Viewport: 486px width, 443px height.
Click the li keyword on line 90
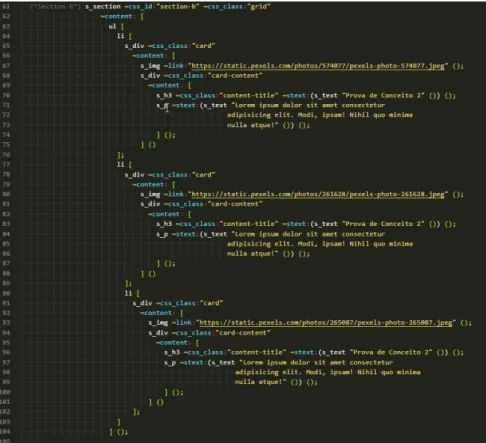click(x=128, y=293)
